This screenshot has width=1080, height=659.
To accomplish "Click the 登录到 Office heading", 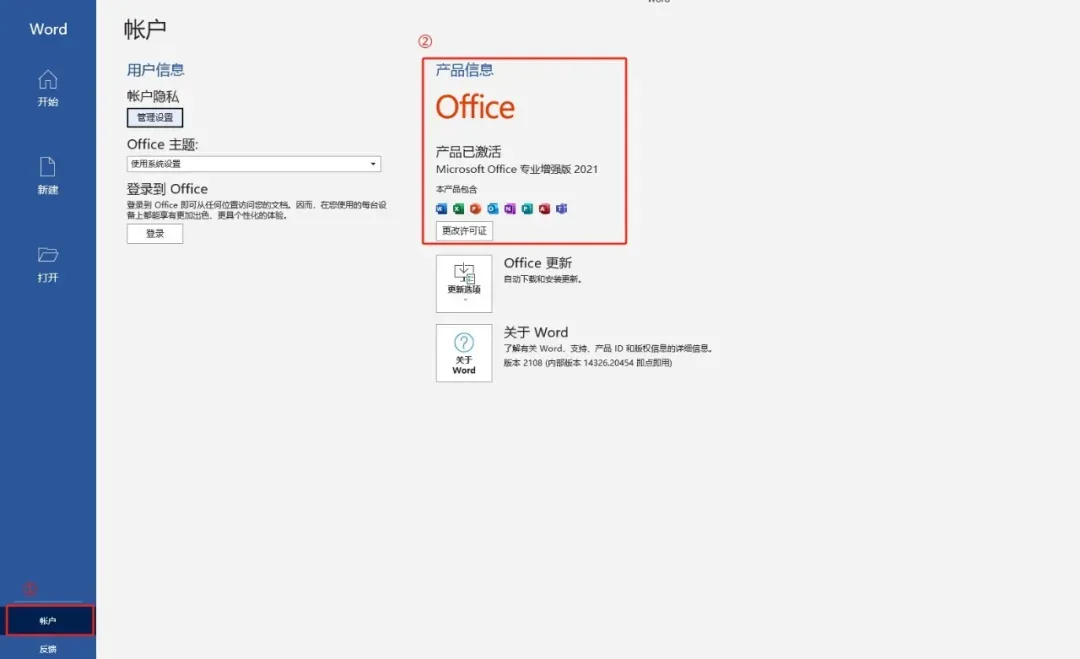I will tap(167, 189).
